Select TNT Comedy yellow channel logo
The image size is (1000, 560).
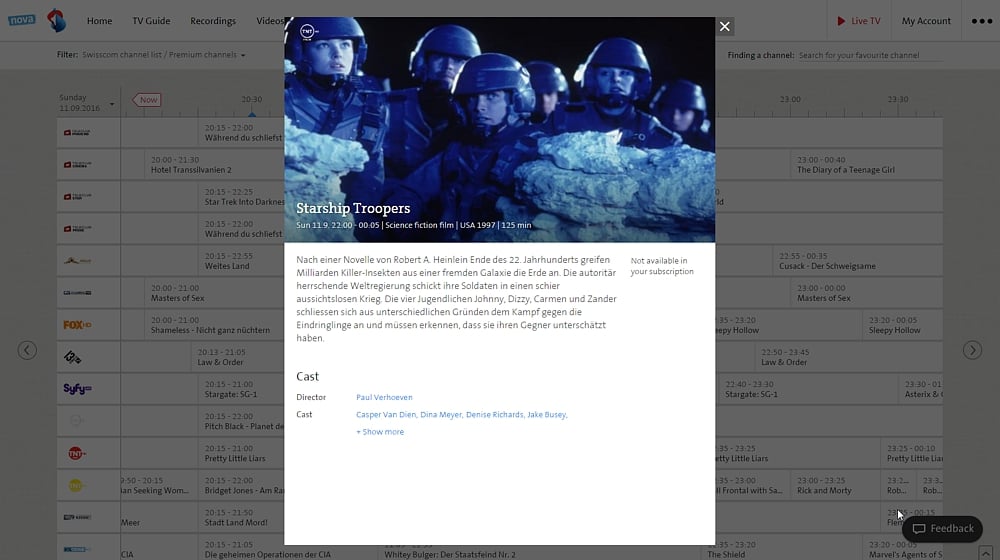[x=76, y=485]
